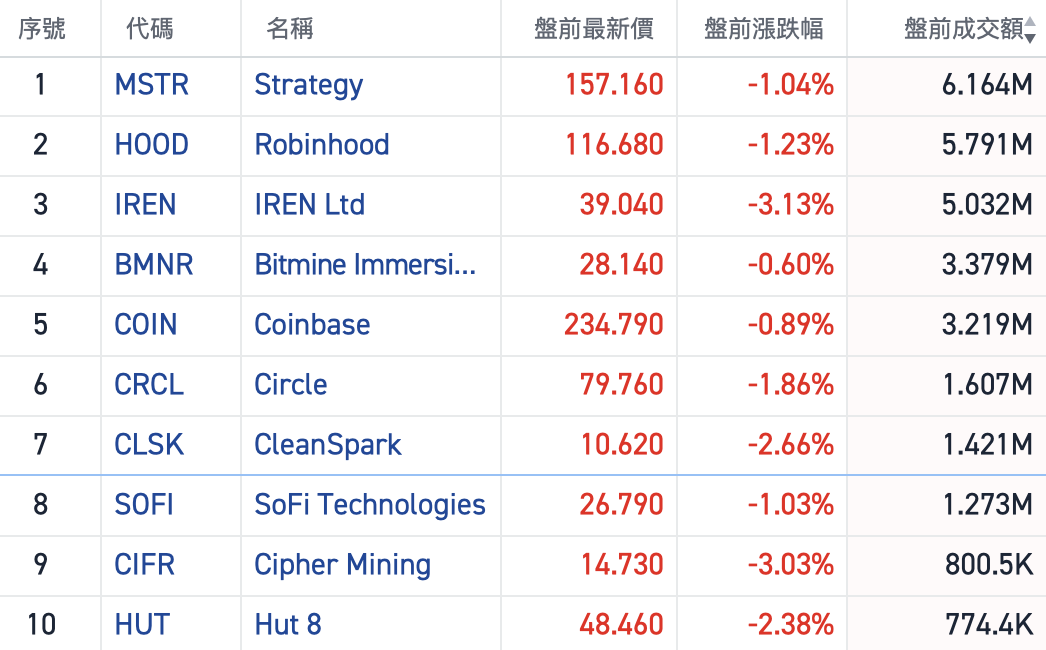
Task: Select the CleanSpark stock name
Action: [x=328, y=445]
